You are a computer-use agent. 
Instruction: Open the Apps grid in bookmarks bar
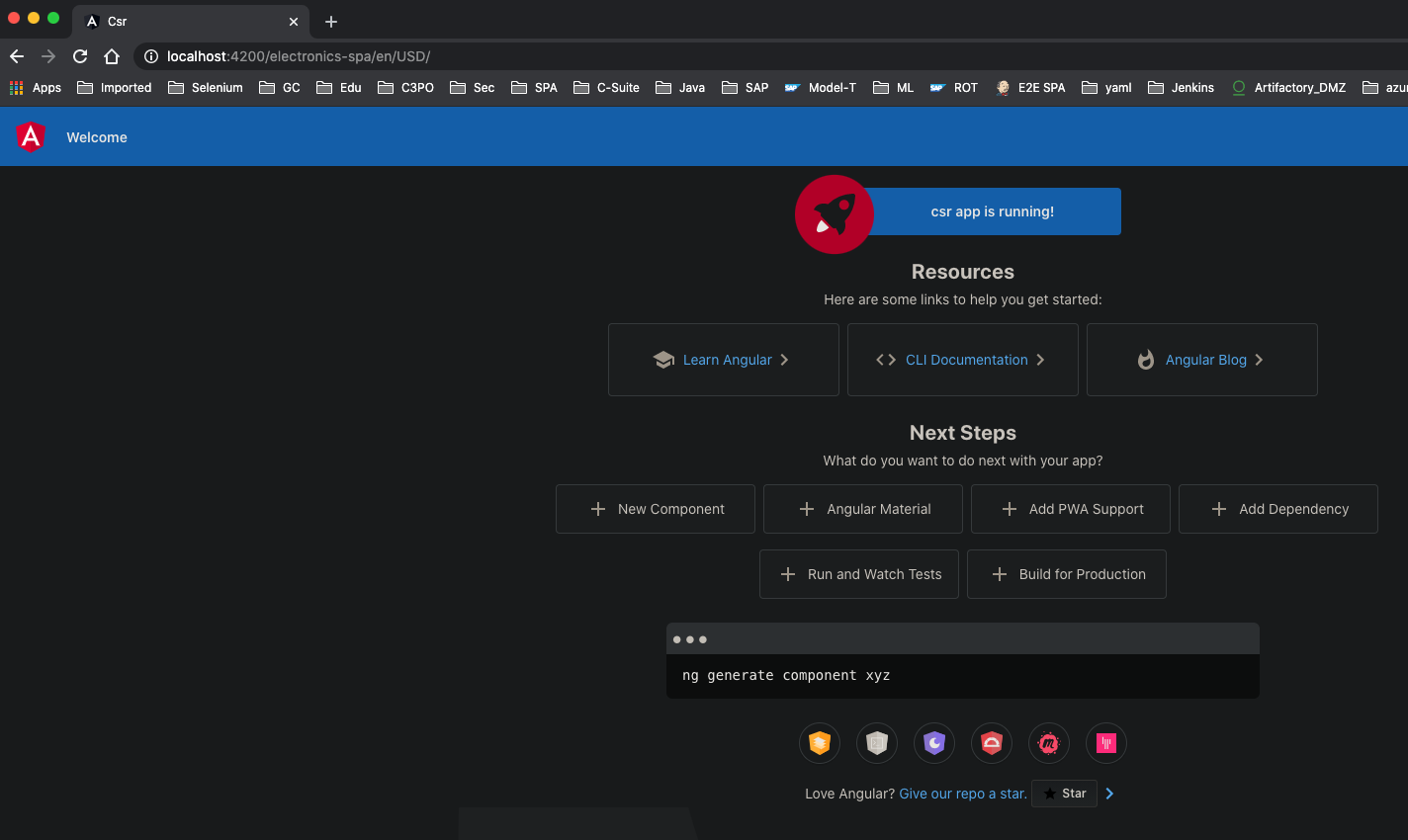(x=36, y=88)
